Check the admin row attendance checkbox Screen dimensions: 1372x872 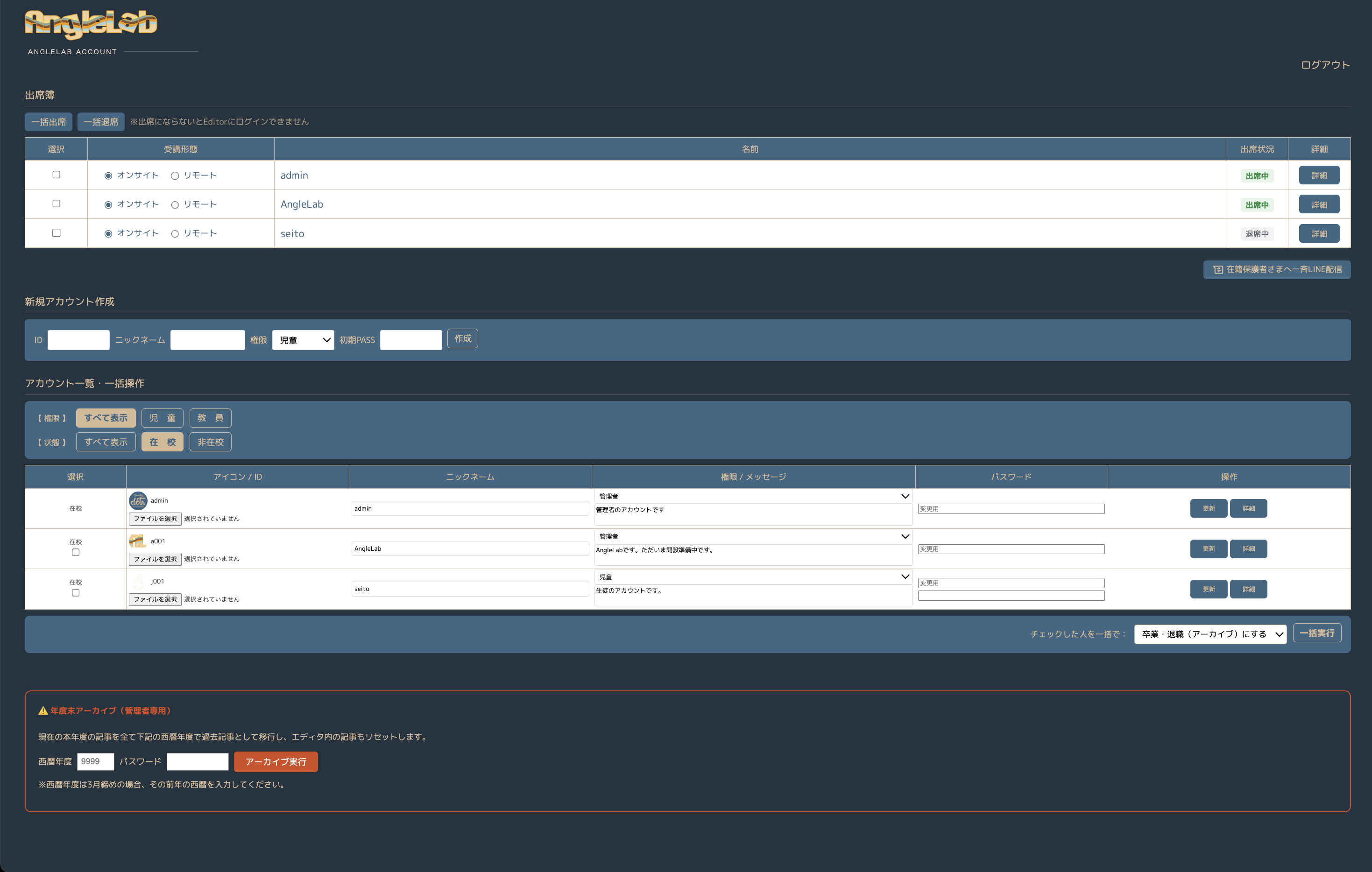coord(57,174)
